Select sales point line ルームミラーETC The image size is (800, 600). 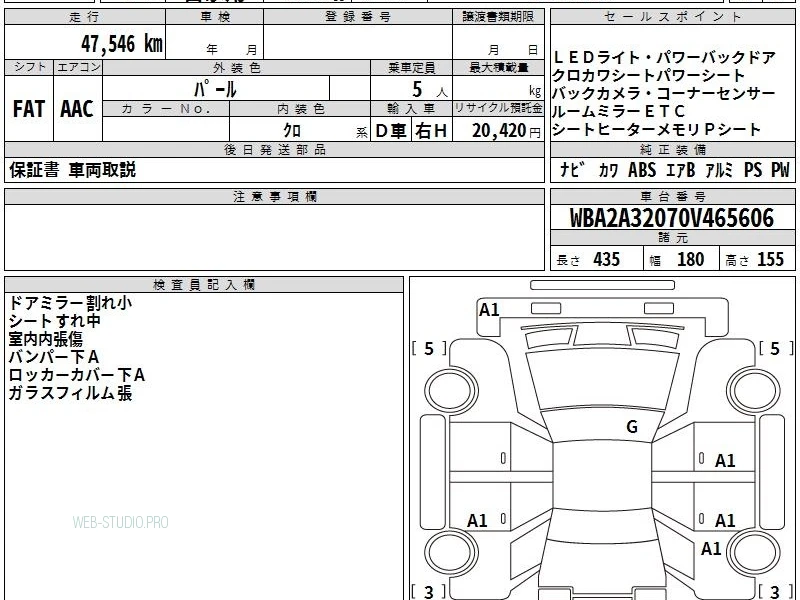pyautogui.click(x=618, y=111)
